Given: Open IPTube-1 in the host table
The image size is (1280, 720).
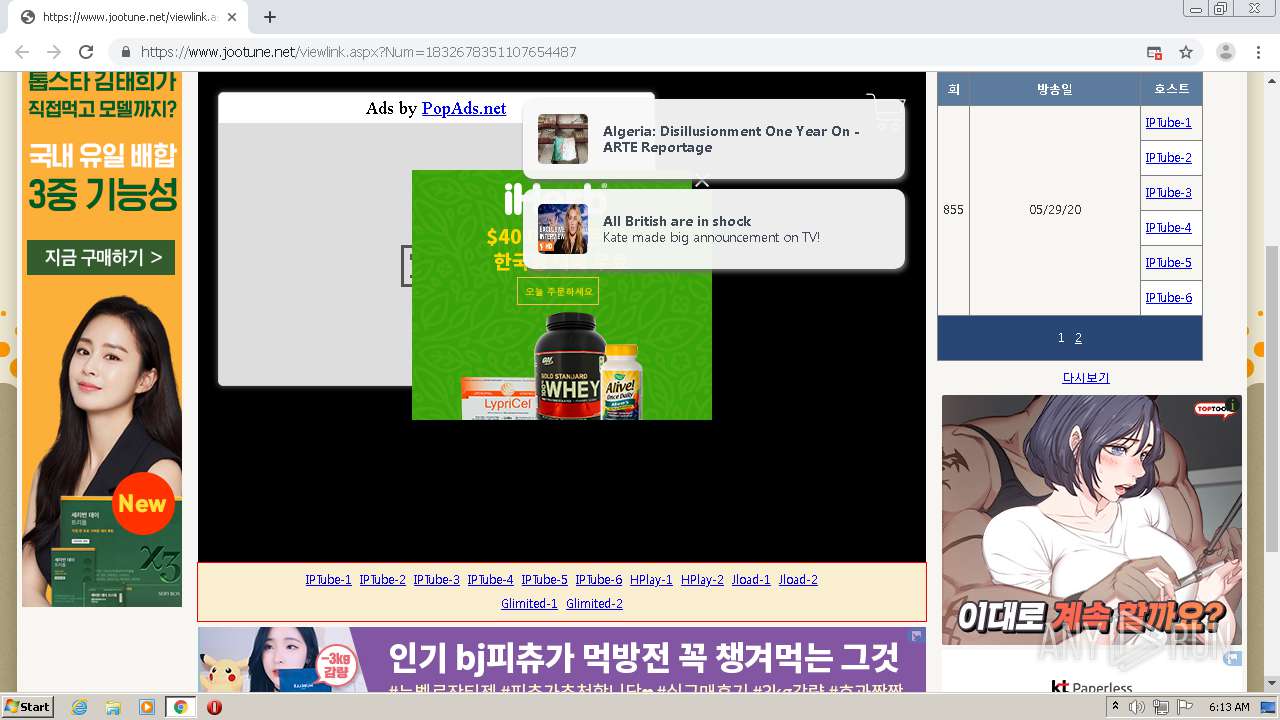Looking at the screenshot, I should [x=1168, y=123].
